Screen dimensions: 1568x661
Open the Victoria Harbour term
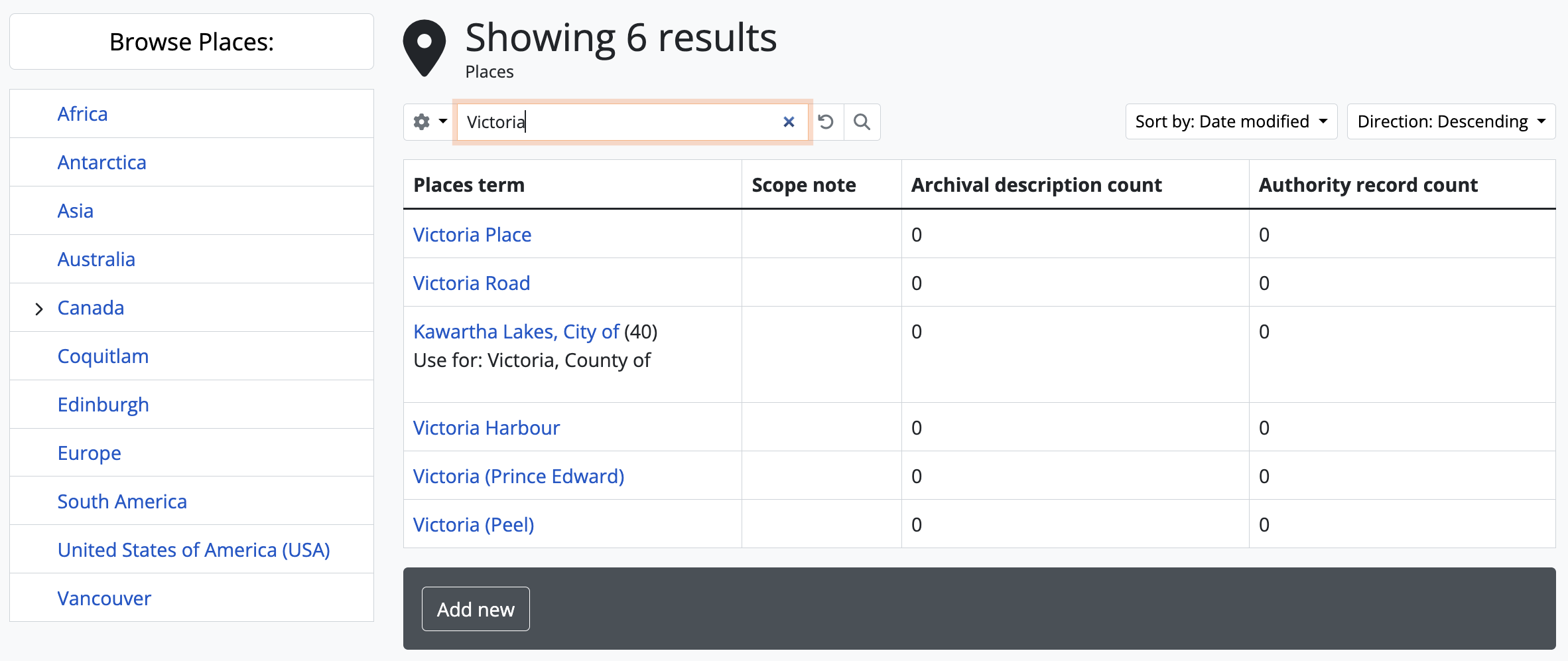486,428
